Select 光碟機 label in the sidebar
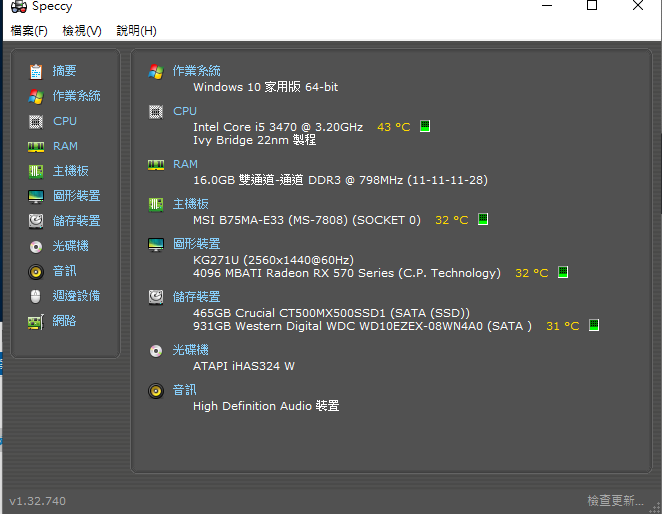Image resolution: width=662 pixels, height=514 pixels. (71, 246)
